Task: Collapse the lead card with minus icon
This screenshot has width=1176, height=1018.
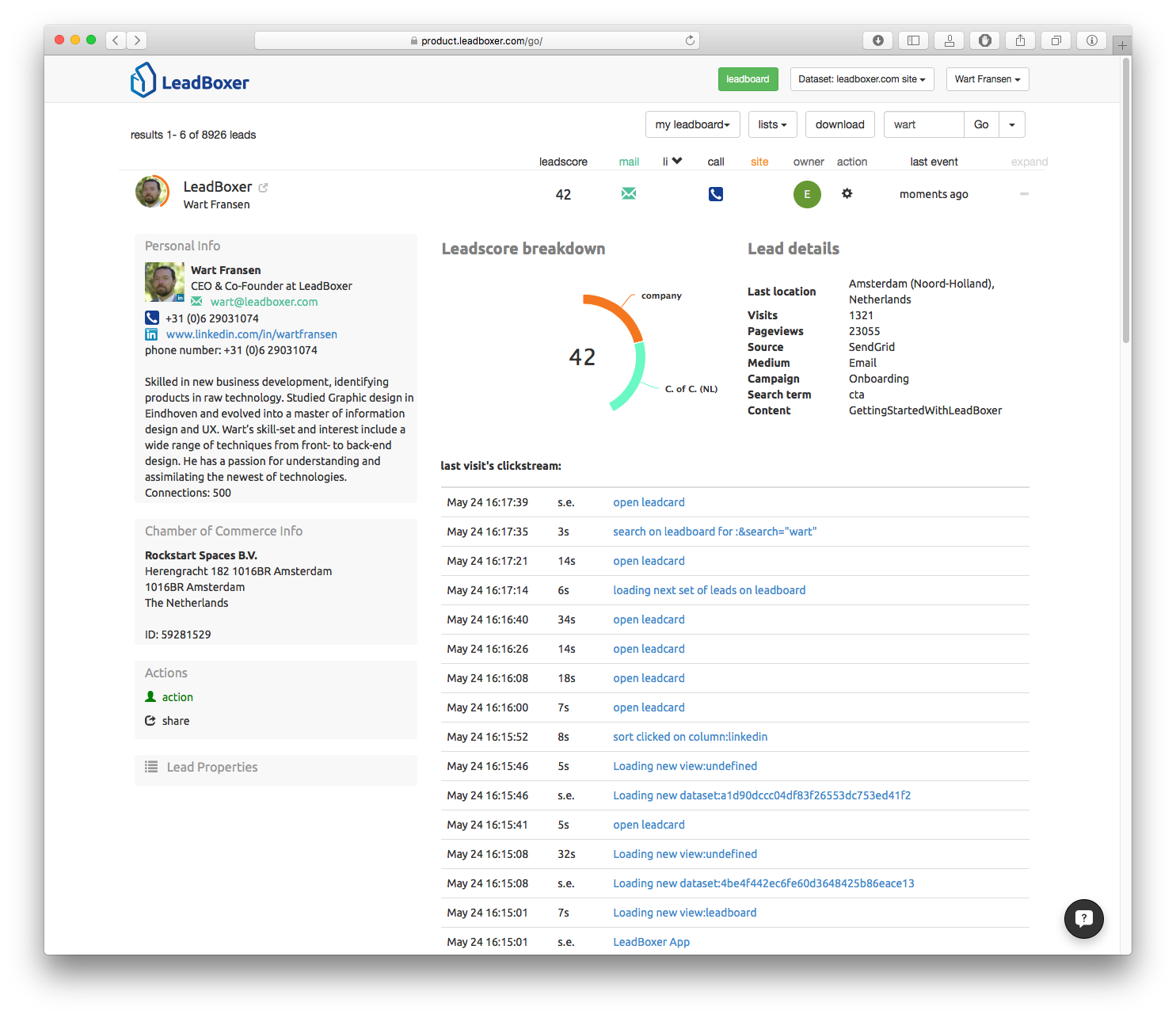Action: tap(1024, 193)
